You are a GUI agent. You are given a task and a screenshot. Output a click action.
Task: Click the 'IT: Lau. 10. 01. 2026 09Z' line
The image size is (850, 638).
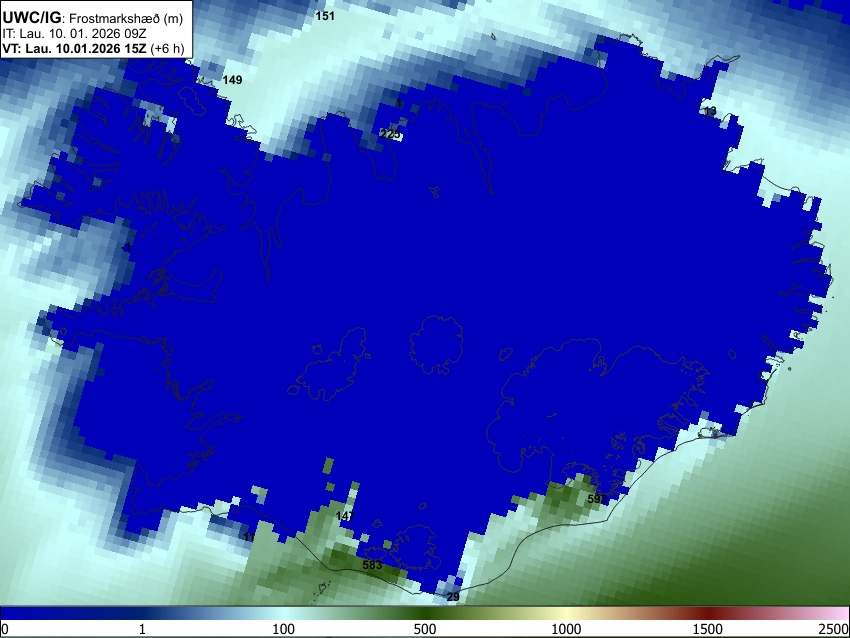[x=74, y=34]
